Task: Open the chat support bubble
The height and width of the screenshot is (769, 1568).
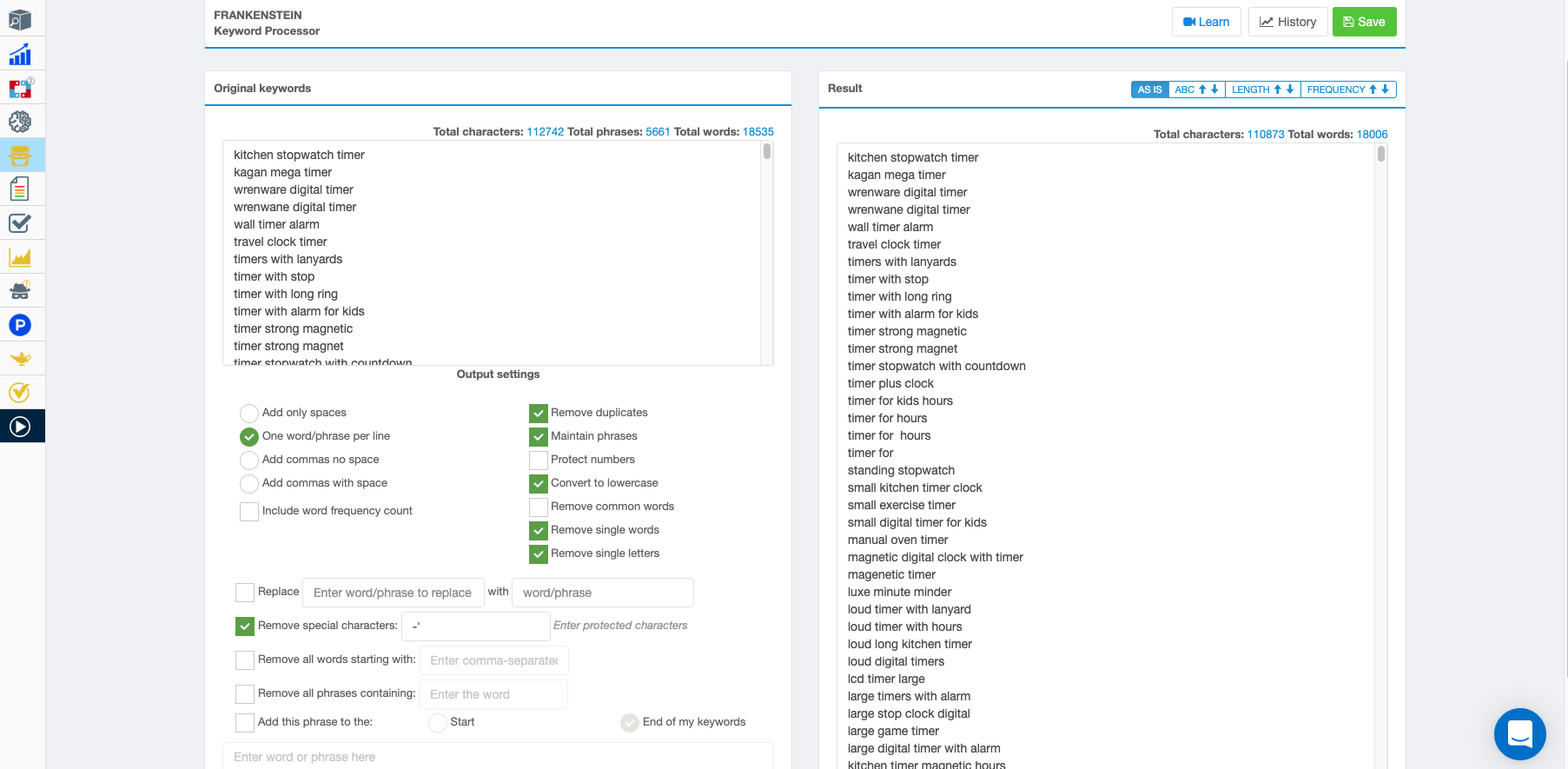Action: click(1519, 734)
